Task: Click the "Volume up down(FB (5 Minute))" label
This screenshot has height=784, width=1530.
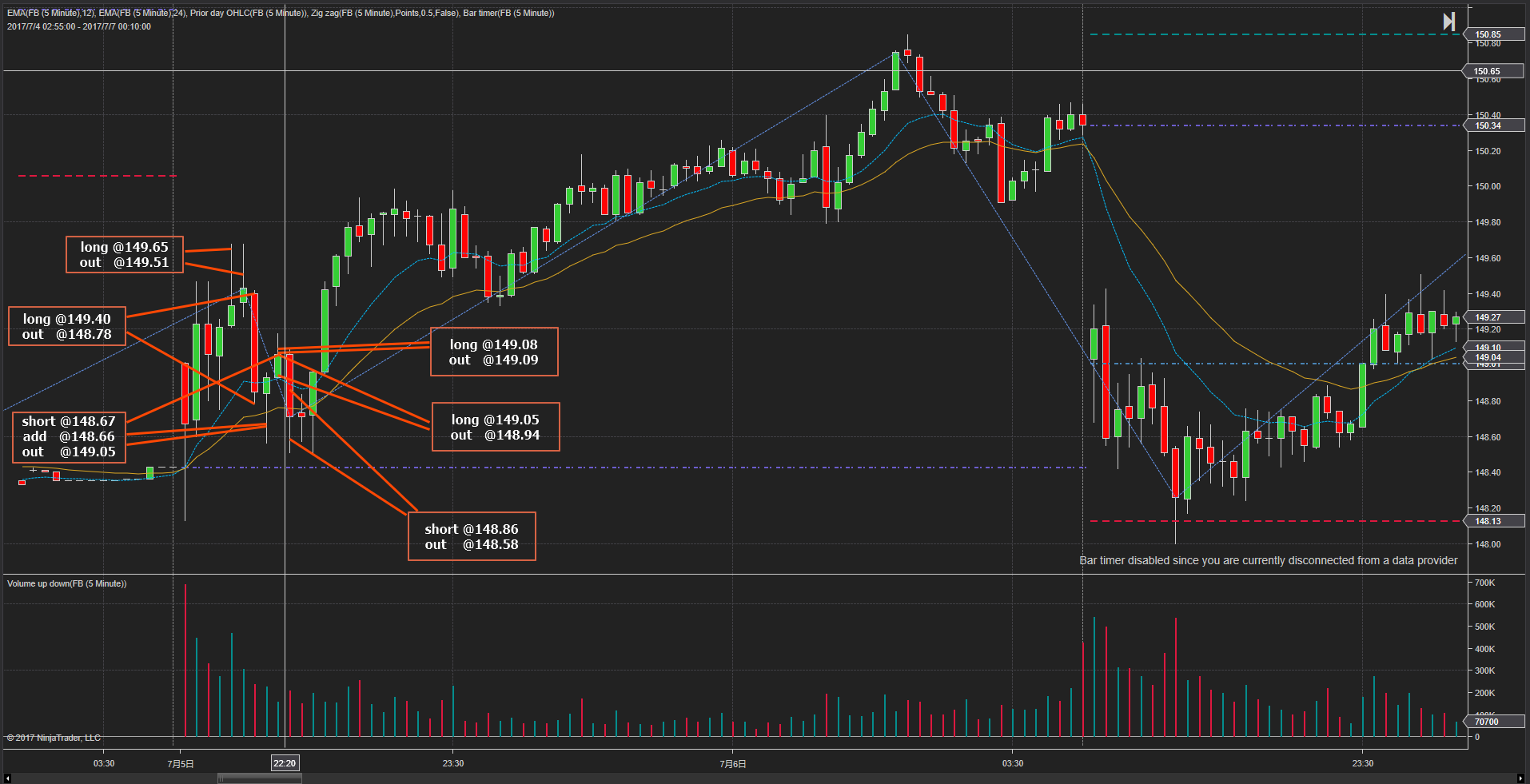Action: tap(67, 583)
